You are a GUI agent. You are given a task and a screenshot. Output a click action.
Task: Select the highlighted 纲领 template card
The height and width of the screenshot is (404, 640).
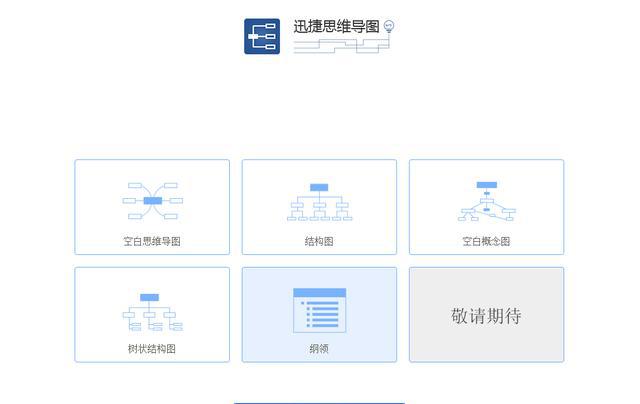coord(319,315)
